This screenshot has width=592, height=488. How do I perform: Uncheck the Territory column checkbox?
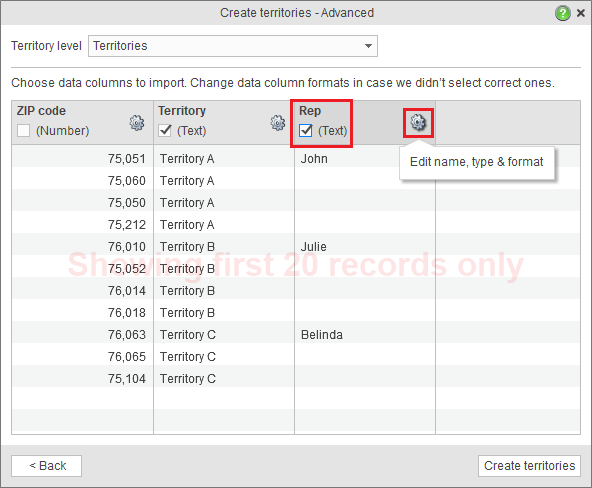coord(165,131)
